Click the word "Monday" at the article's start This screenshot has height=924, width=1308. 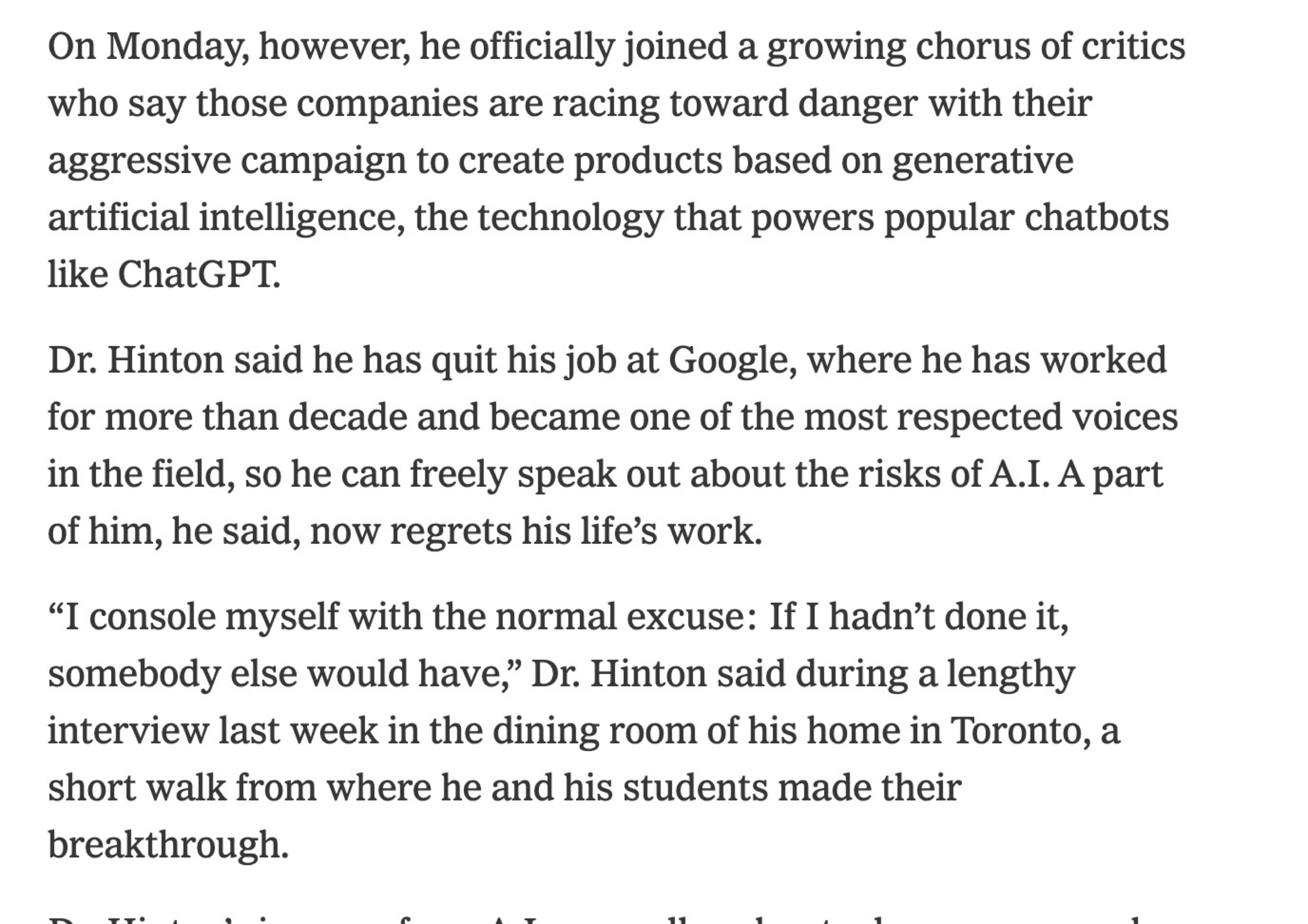177,47
